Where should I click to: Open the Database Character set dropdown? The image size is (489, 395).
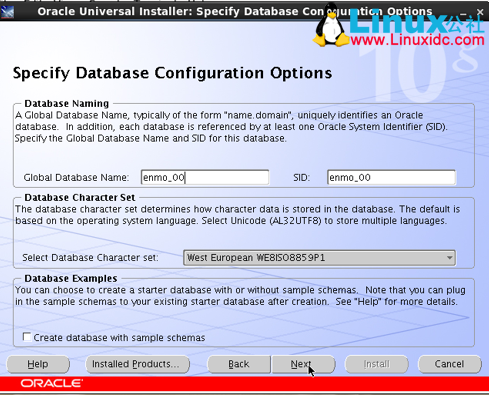pos(319,258)
